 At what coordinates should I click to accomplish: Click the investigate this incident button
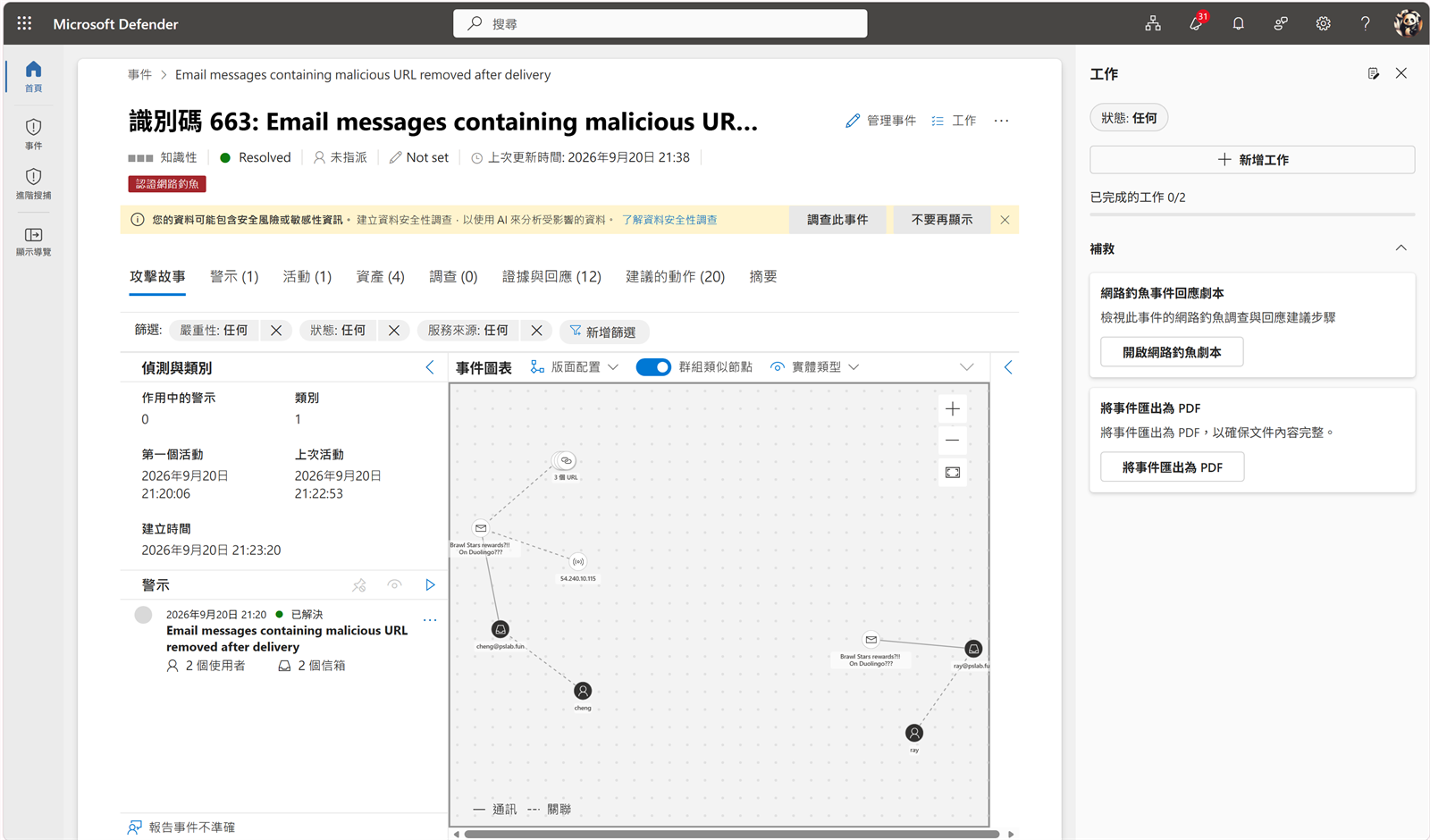[x=837, y=220]
